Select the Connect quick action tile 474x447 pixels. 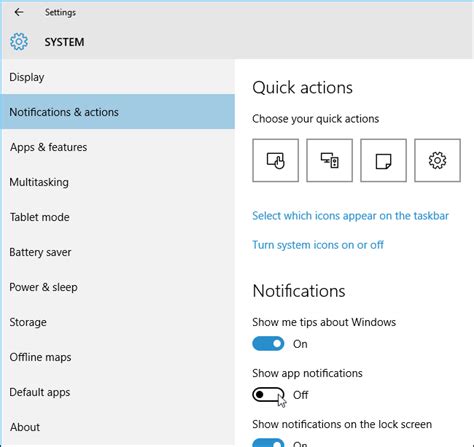click(329, 160)
